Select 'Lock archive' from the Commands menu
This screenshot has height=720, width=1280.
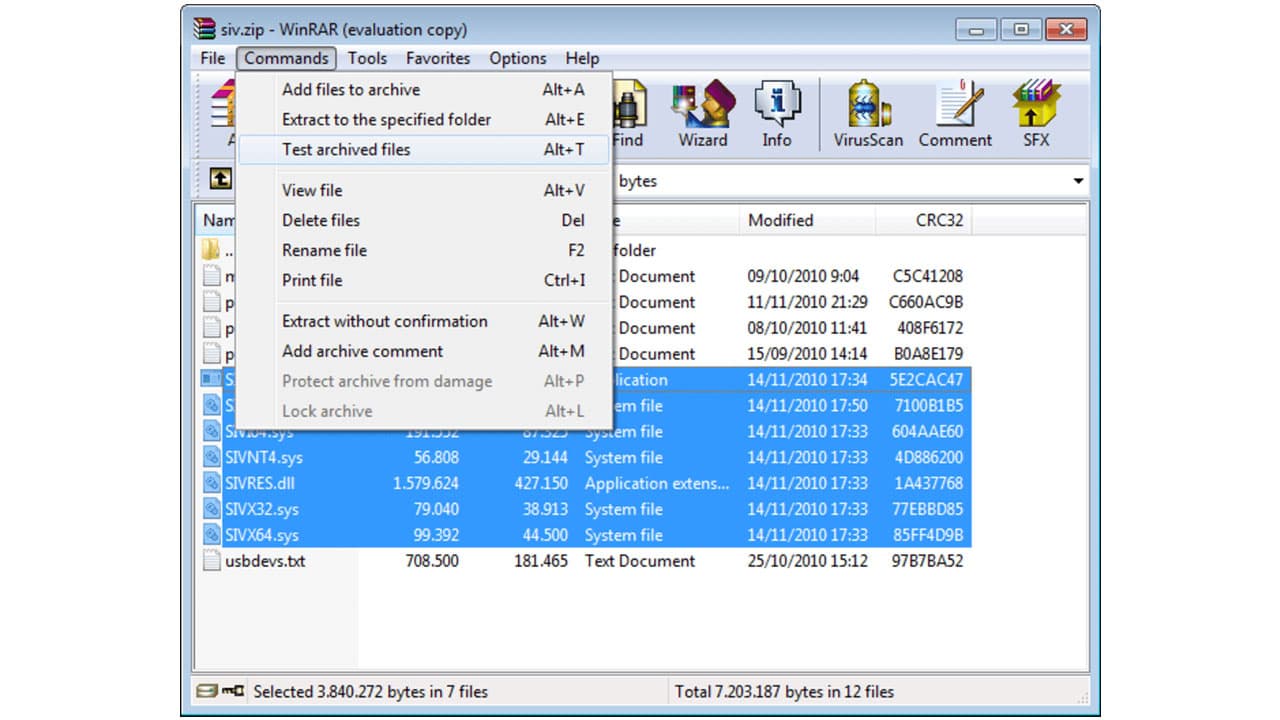tap(327, 411)
